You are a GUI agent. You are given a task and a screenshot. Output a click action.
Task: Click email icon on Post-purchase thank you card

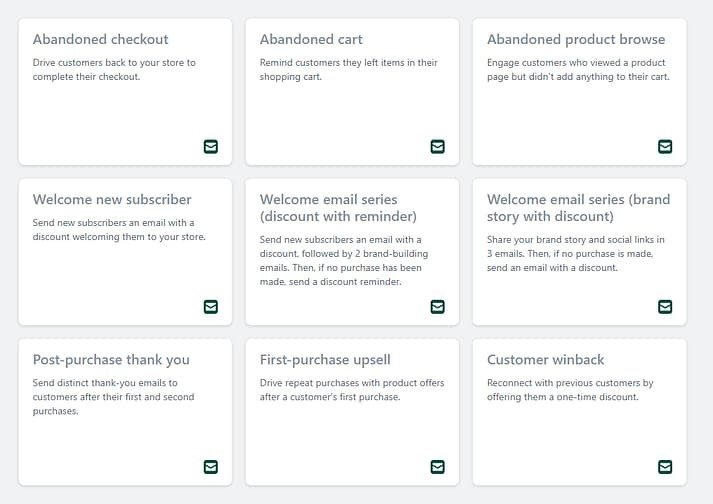click(210, 467)
